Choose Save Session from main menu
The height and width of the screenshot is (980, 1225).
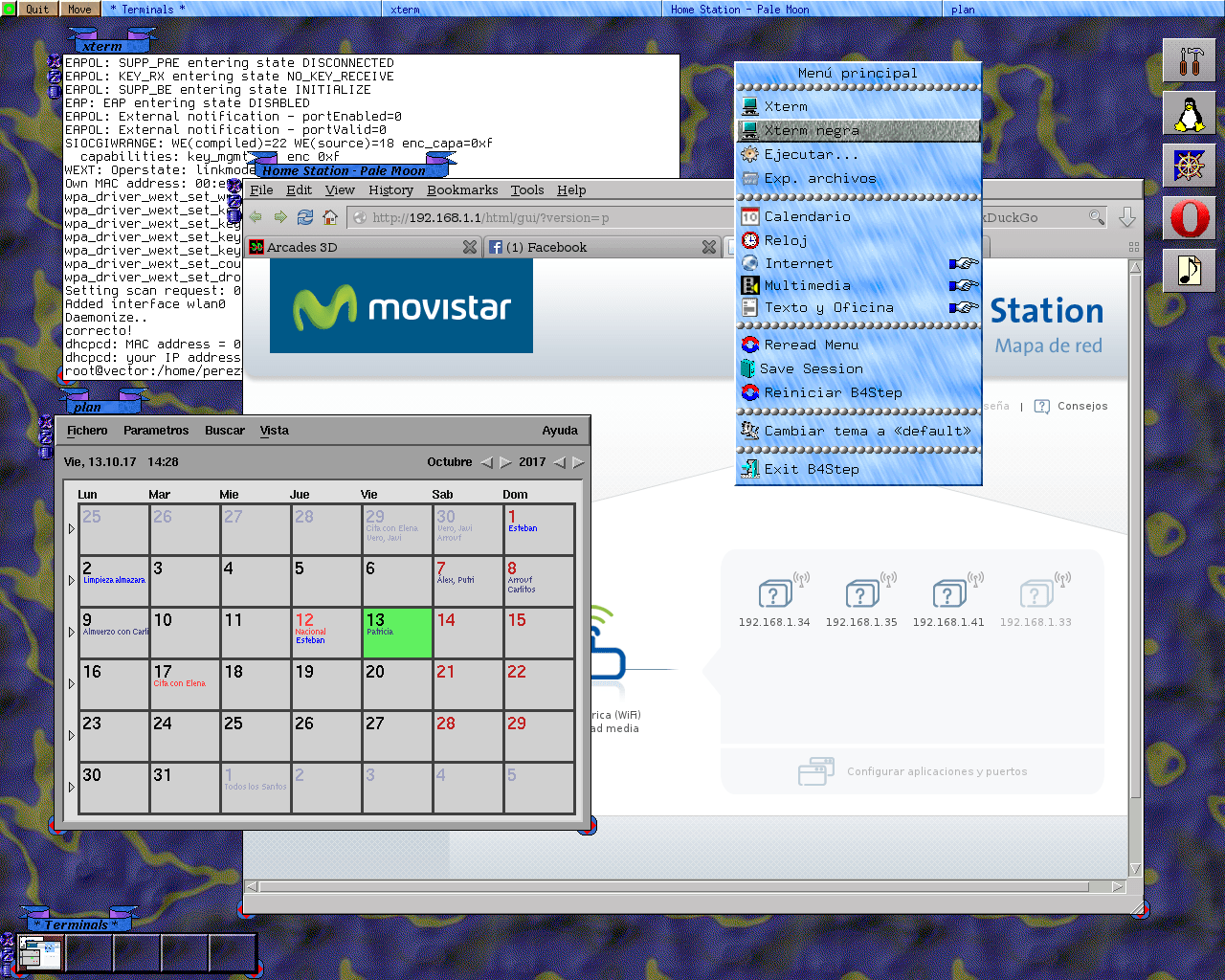tap(858, 368)
